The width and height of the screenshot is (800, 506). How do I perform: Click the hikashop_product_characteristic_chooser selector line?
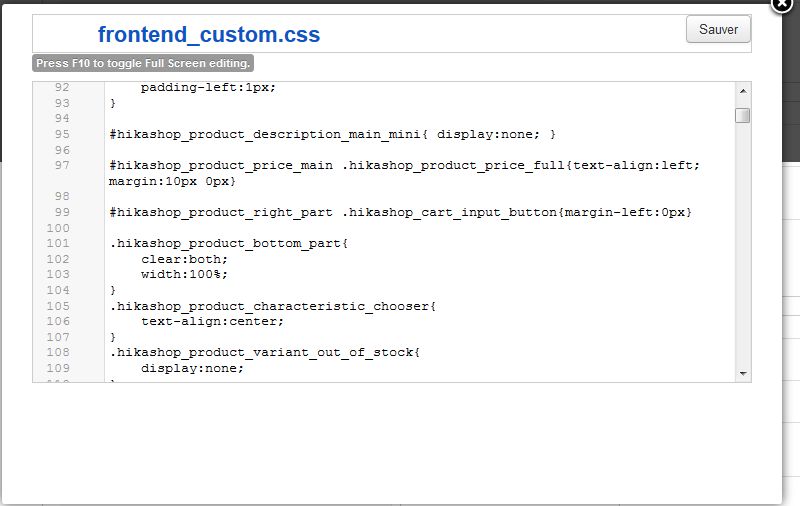[x=273, y=306]
